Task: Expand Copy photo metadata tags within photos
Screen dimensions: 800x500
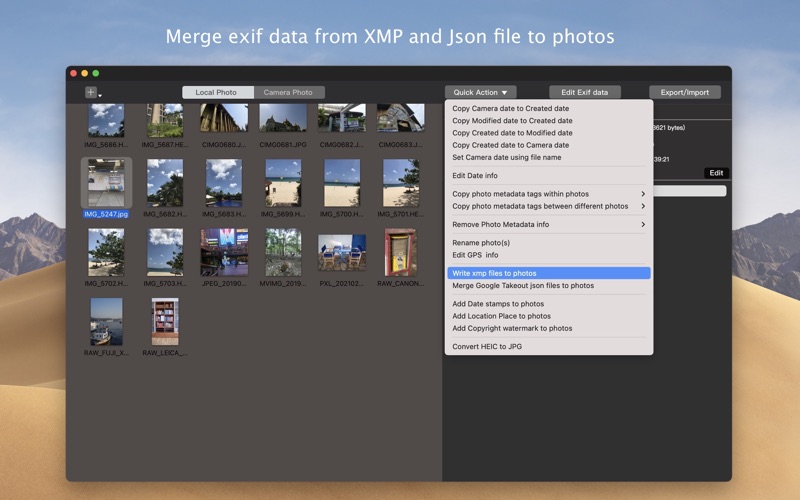Action: [548, 194]
